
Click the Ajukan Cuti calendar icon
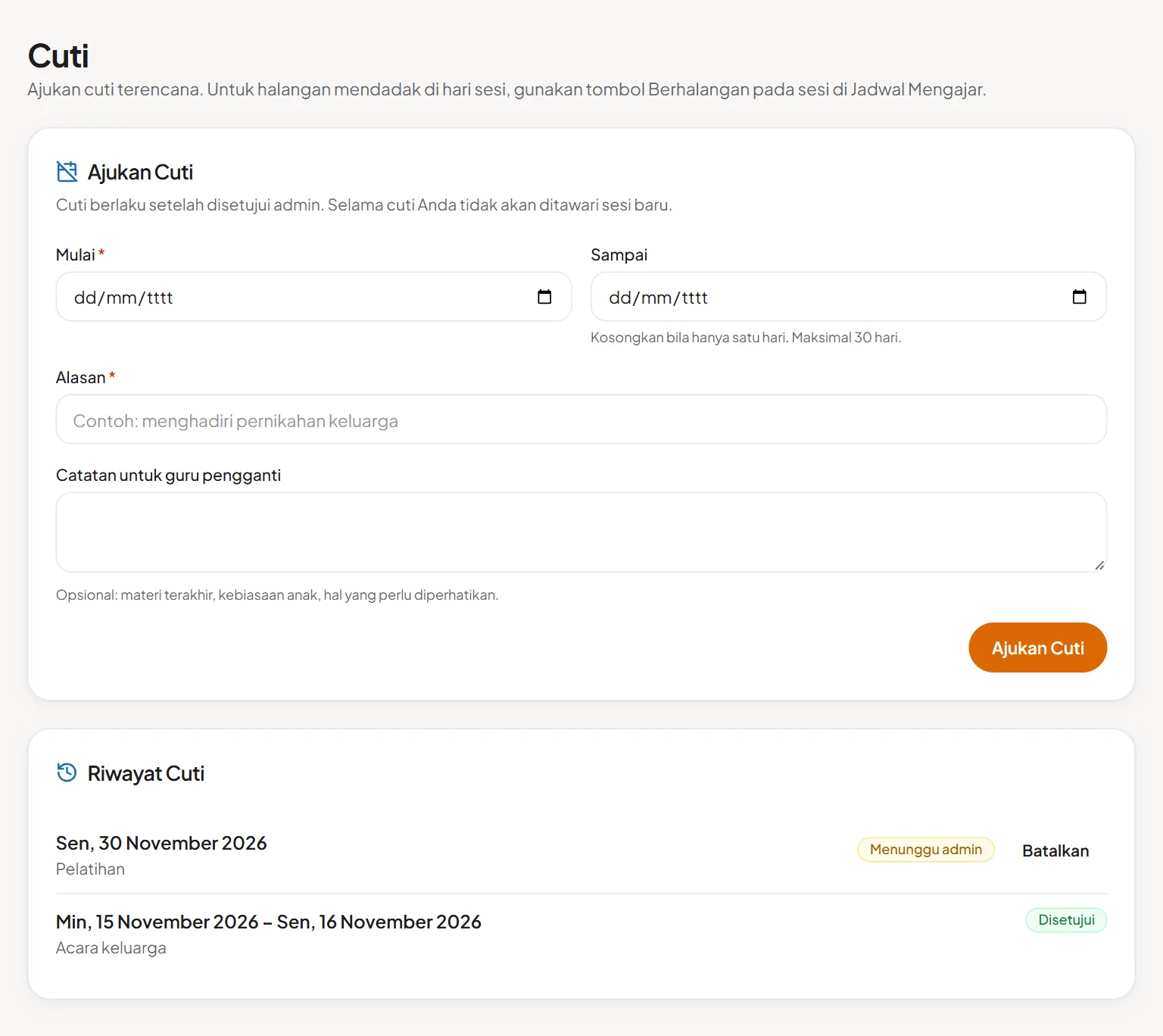pos(67,172)
